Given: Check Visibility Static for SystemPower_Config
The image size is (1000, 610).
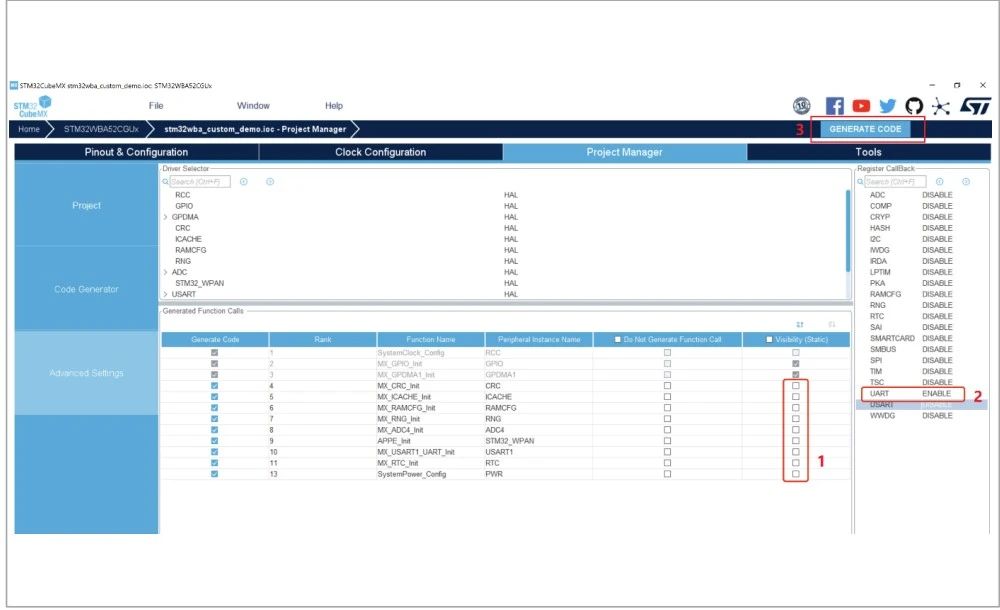Looking at the screenshot, I should coord(795,474).
